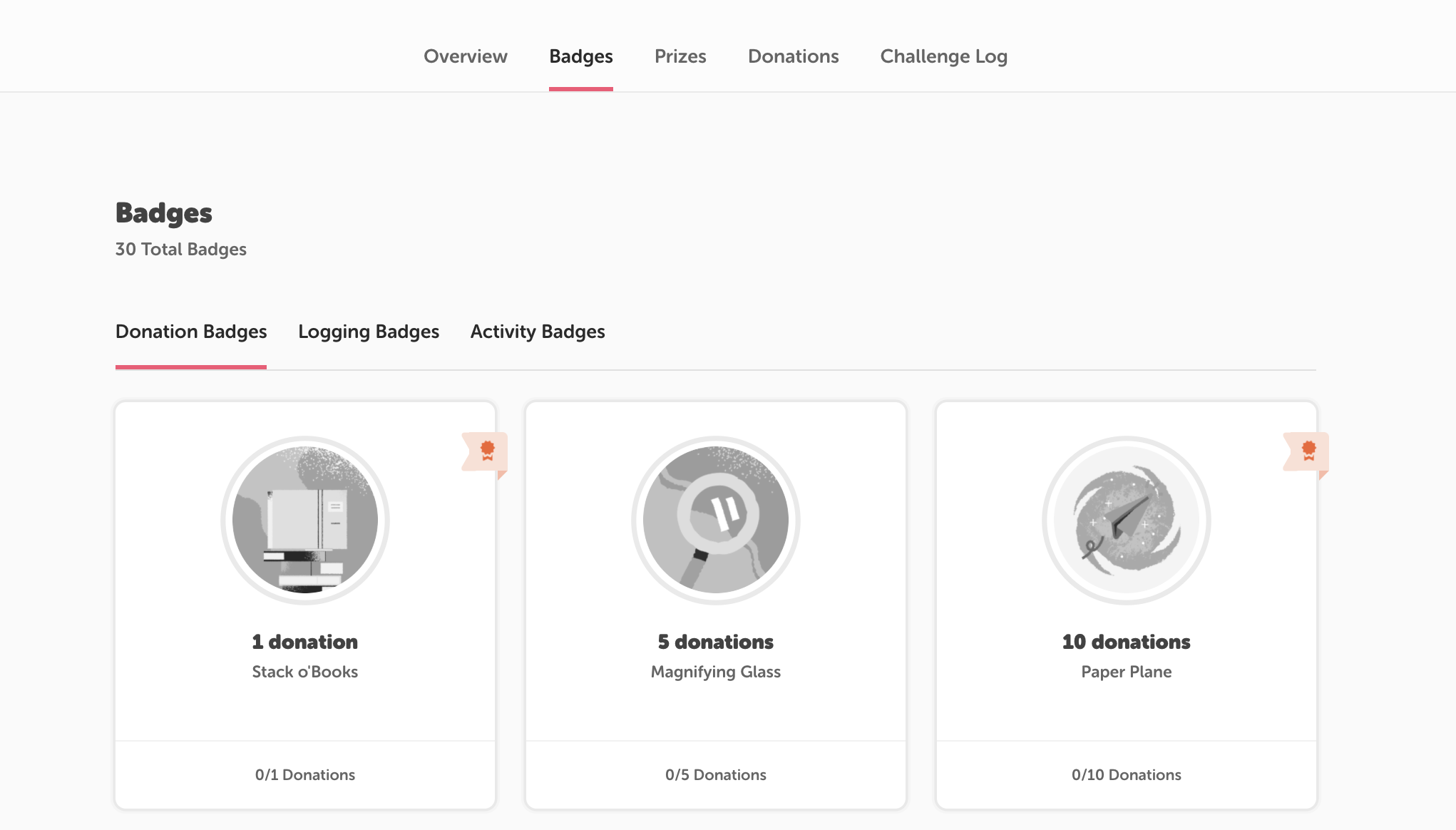The image size is (1456, 830).
Task: Switch to the Overview tab
Action: click(465, 56)
